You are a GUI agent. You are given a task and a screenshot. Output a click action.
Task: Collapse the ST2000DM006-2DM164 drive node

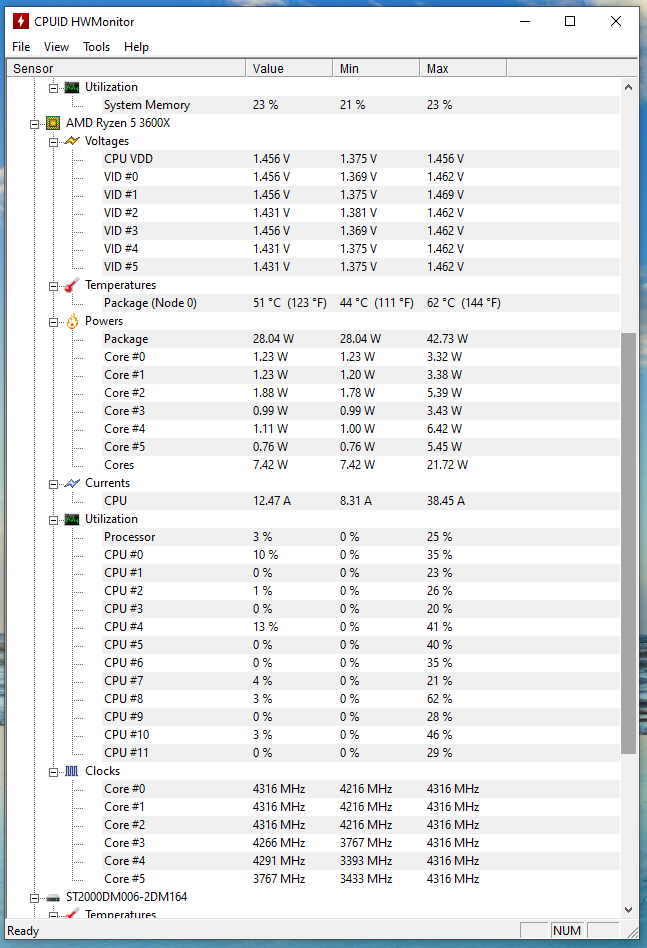pos(34,898)
